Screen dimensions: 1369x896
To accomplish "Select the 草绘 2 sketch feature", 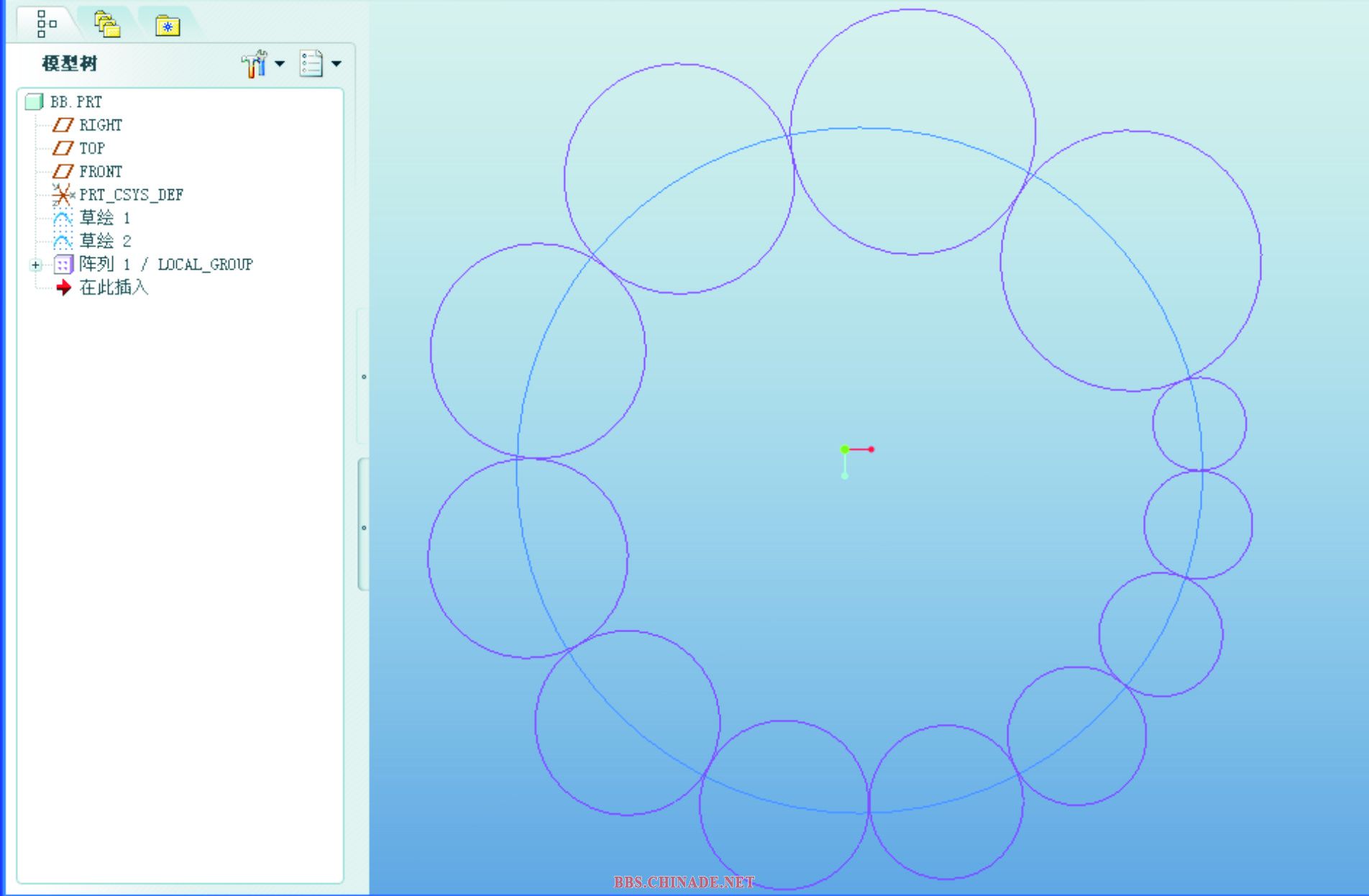I will (105, 240).
